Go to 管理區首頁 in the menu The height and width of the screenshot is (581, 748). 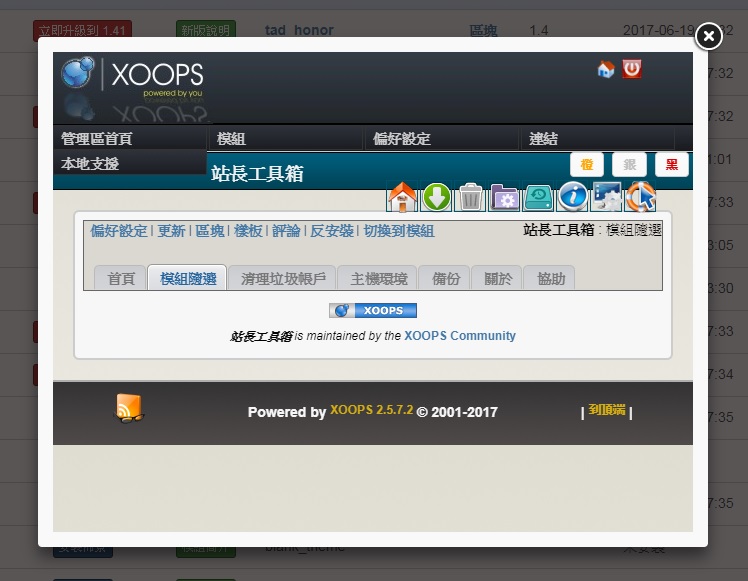[x=96, y=139]
